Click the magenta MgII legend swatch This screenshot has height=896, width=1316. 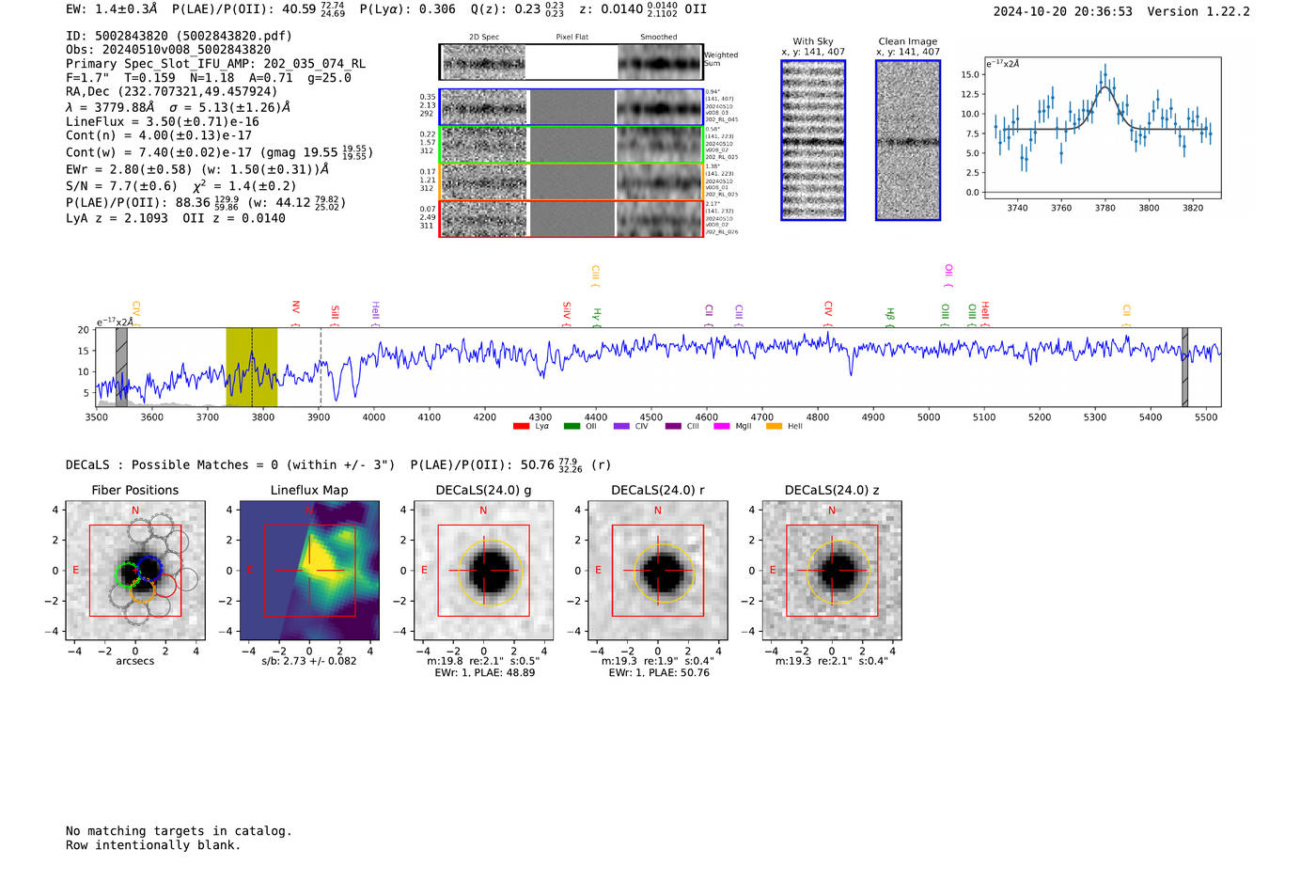click(722, 427)
